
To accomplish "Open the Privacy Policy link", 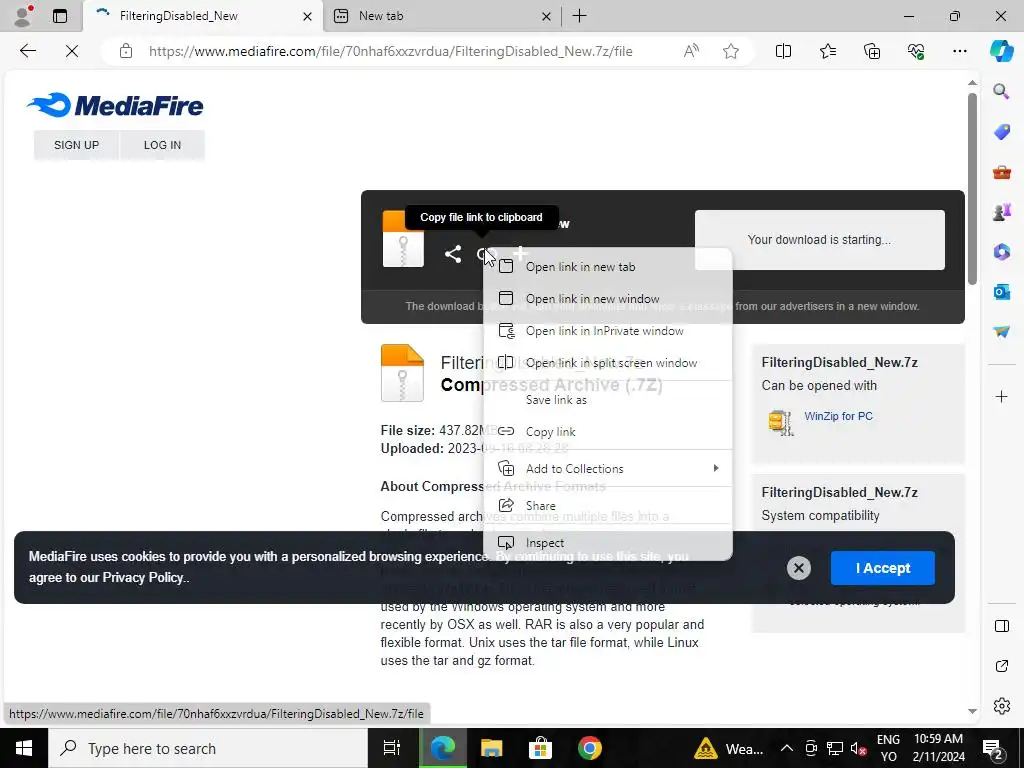I will [x=142, y=577].
